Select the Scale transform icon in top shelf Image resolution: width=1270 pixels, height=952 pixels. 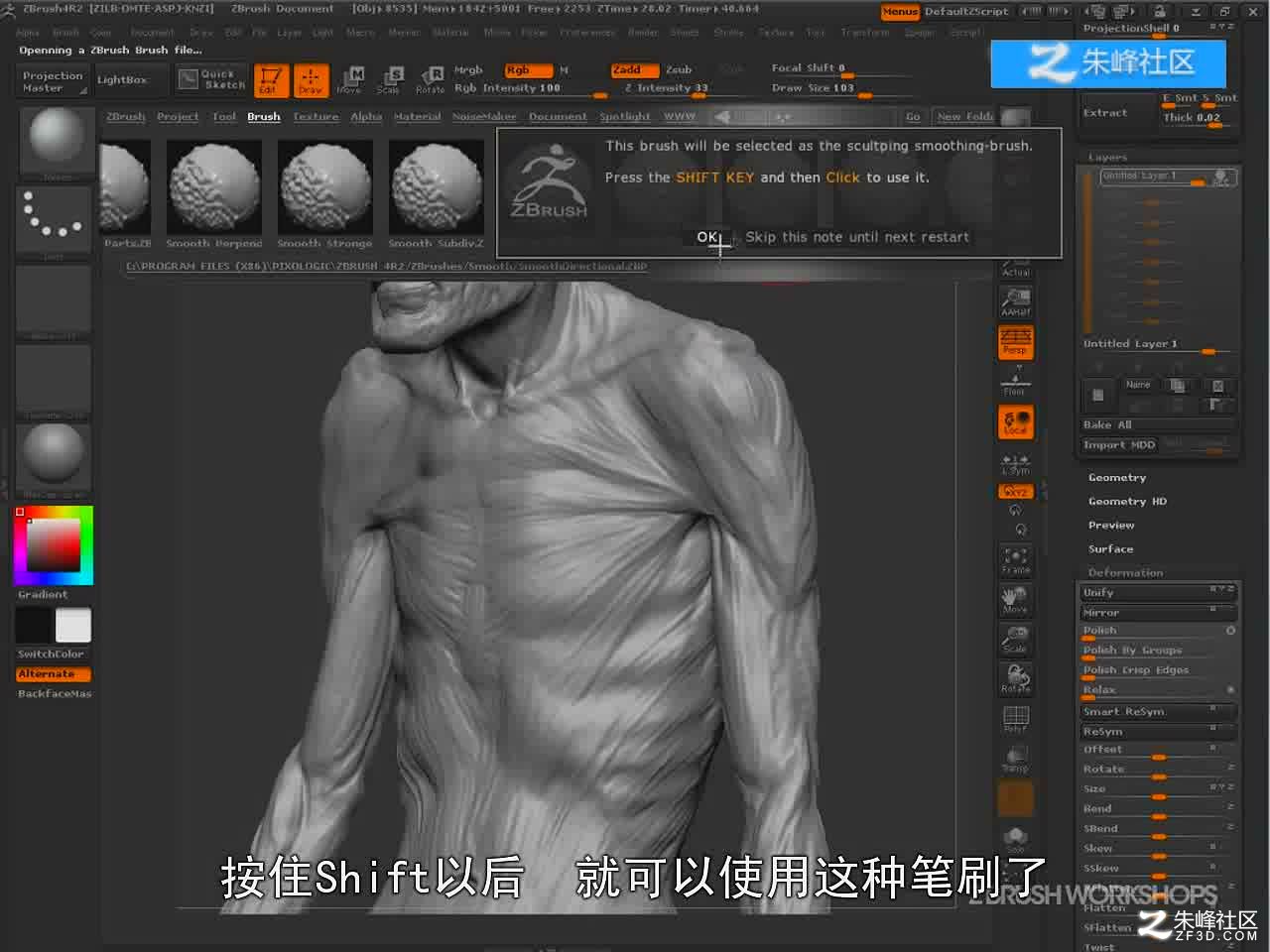(389, 80)
